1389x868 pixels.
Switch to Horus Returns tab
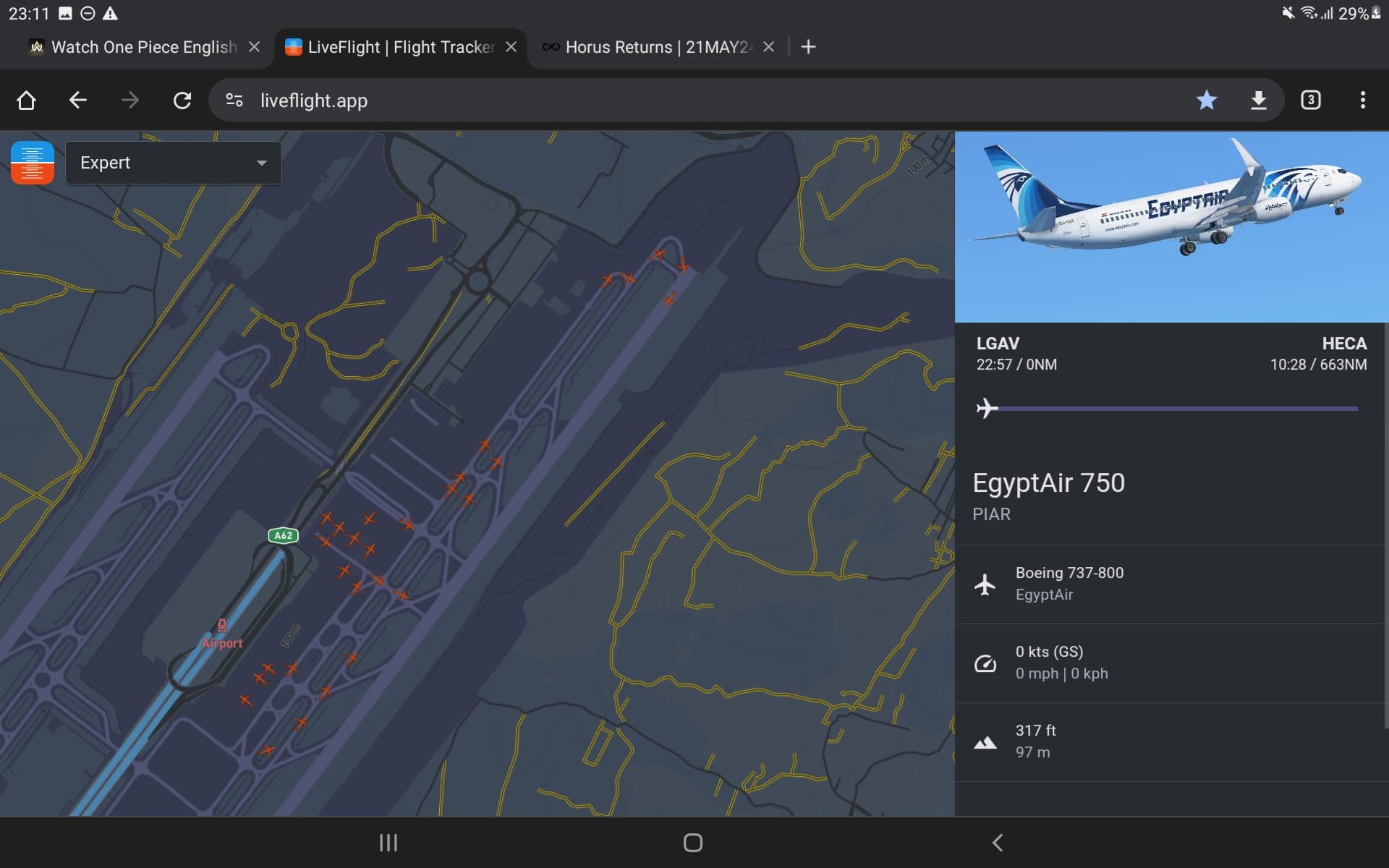coord(657,47)
